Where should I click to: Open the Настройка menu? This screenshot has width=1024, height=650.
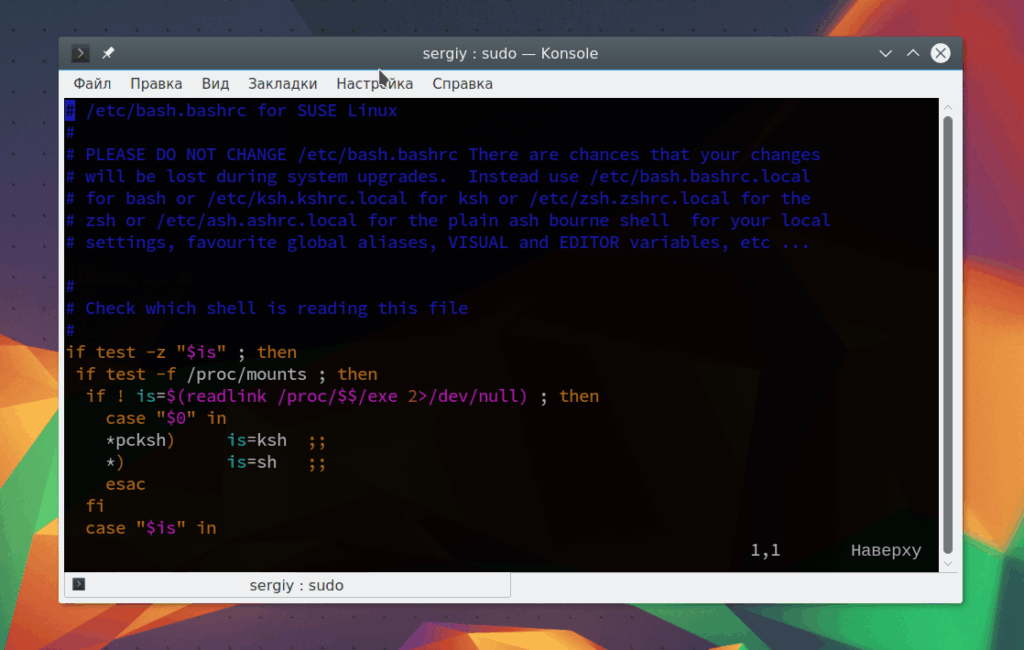[375, 84]
